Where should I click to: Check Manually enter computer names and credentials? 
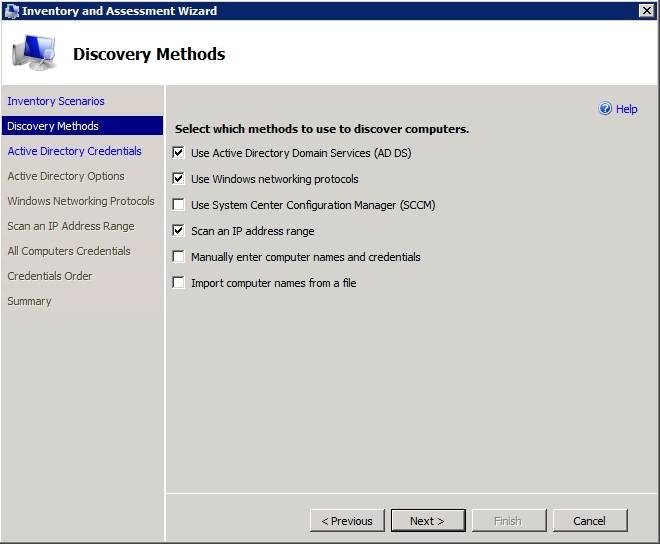[x=178, y=257]
